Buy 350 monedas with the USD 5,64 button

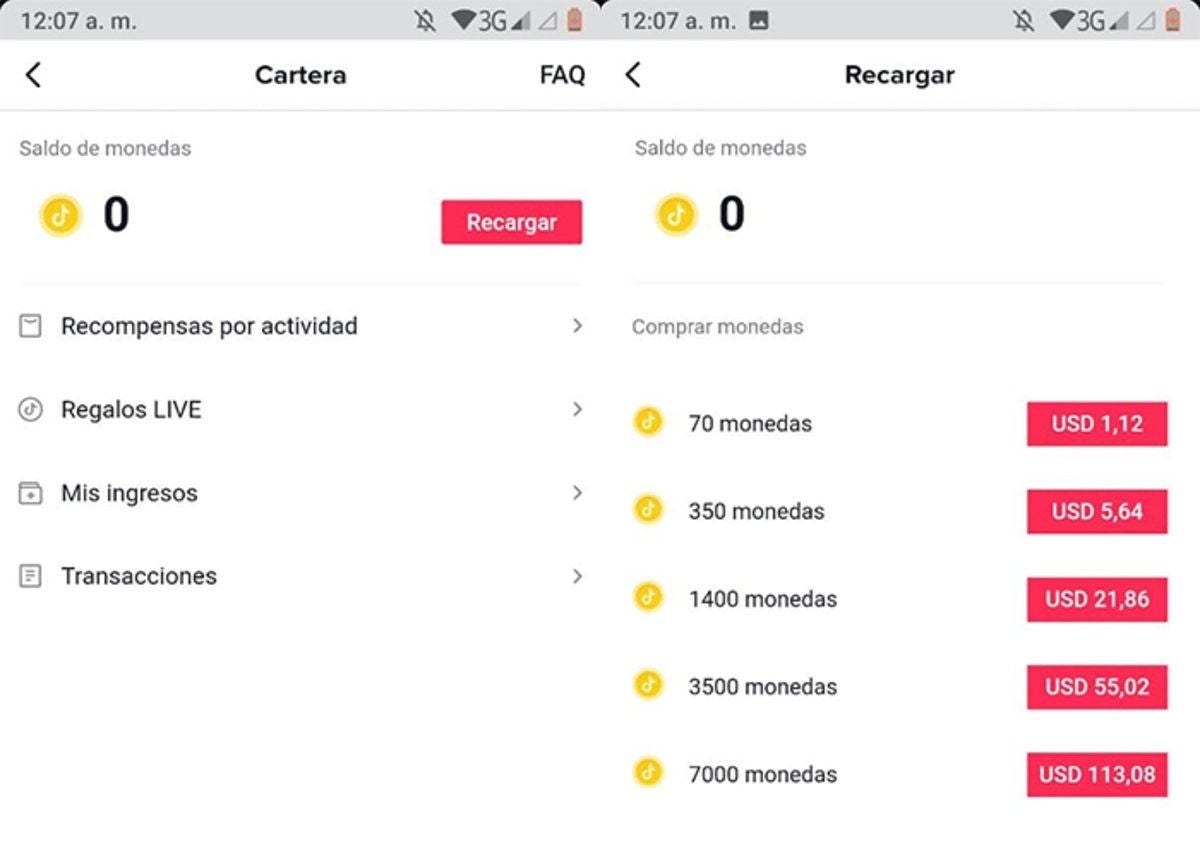tap(1096, 511)
